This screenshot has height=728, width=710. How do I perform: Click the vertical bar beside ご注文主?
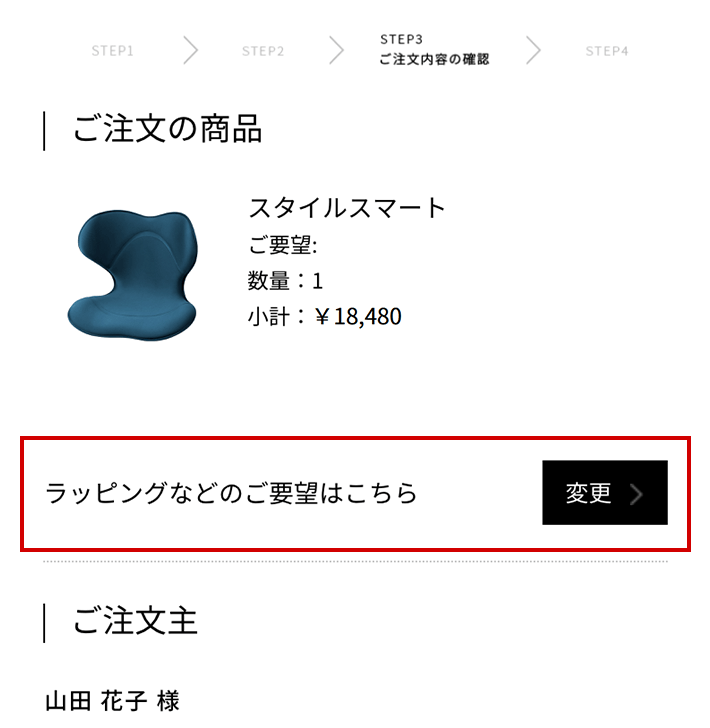[44, 623]
